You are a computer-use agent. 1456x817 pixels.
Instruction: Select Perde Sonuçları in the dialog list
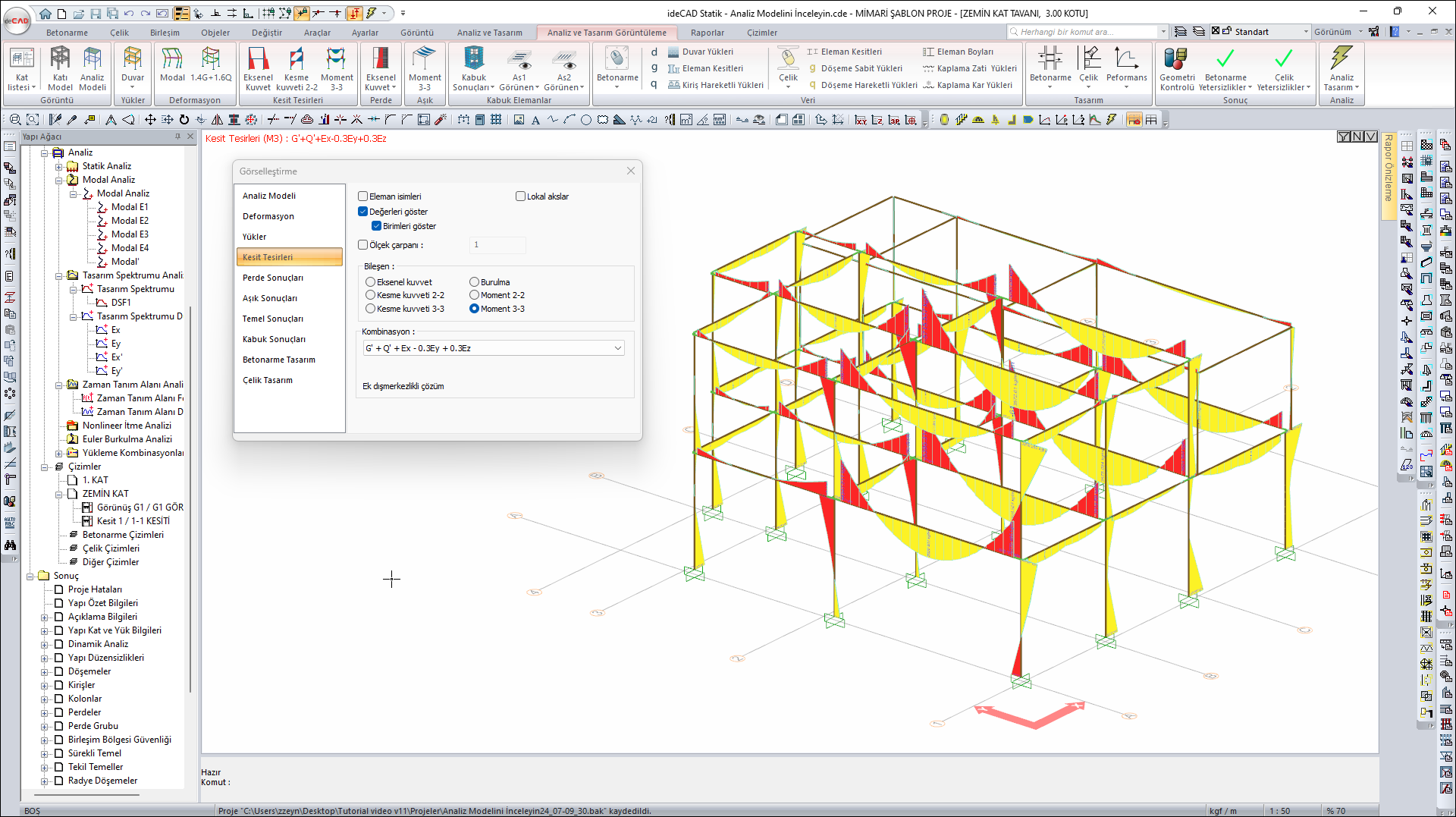coord(273,278)
